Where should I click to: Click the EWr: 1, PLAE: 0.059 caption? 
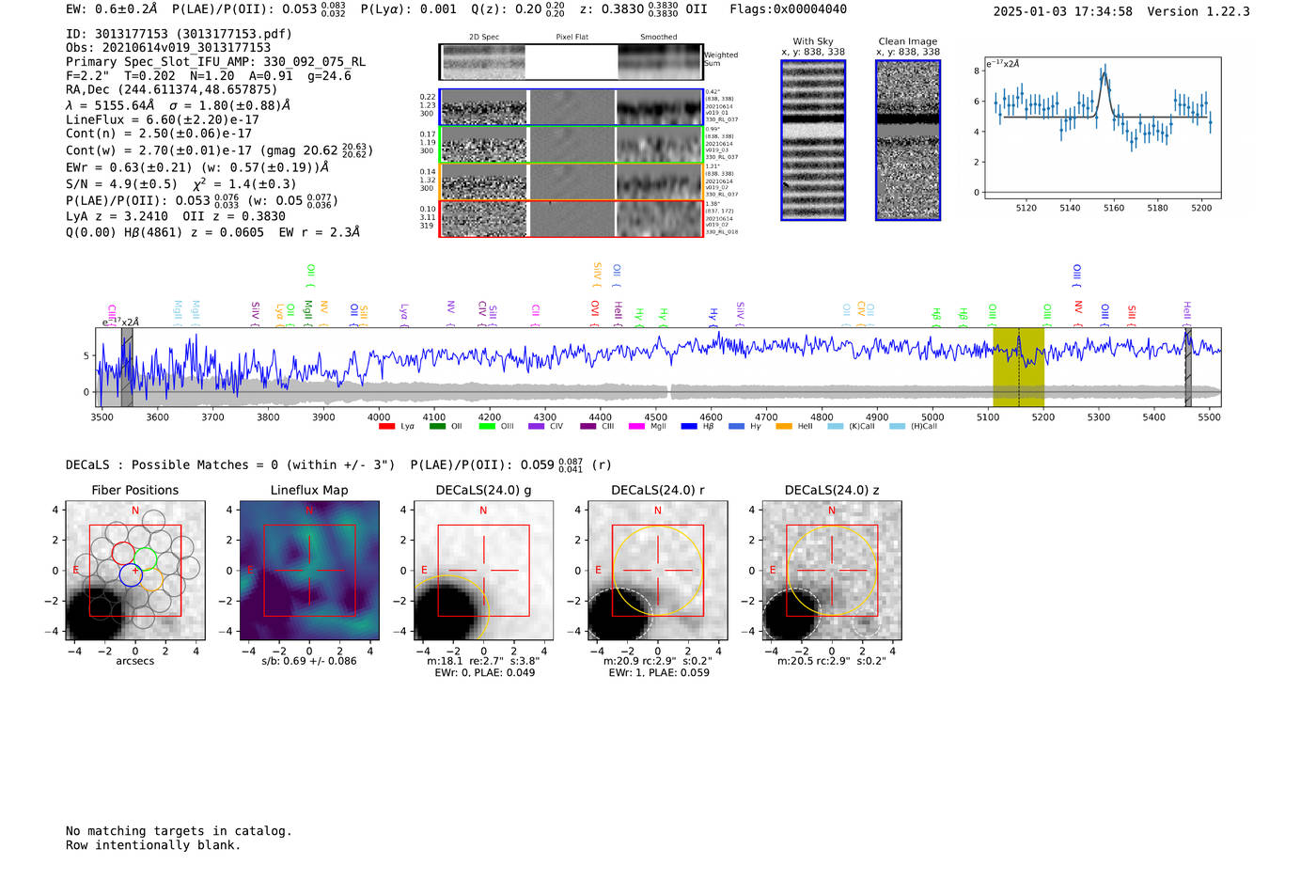[659, 673]
